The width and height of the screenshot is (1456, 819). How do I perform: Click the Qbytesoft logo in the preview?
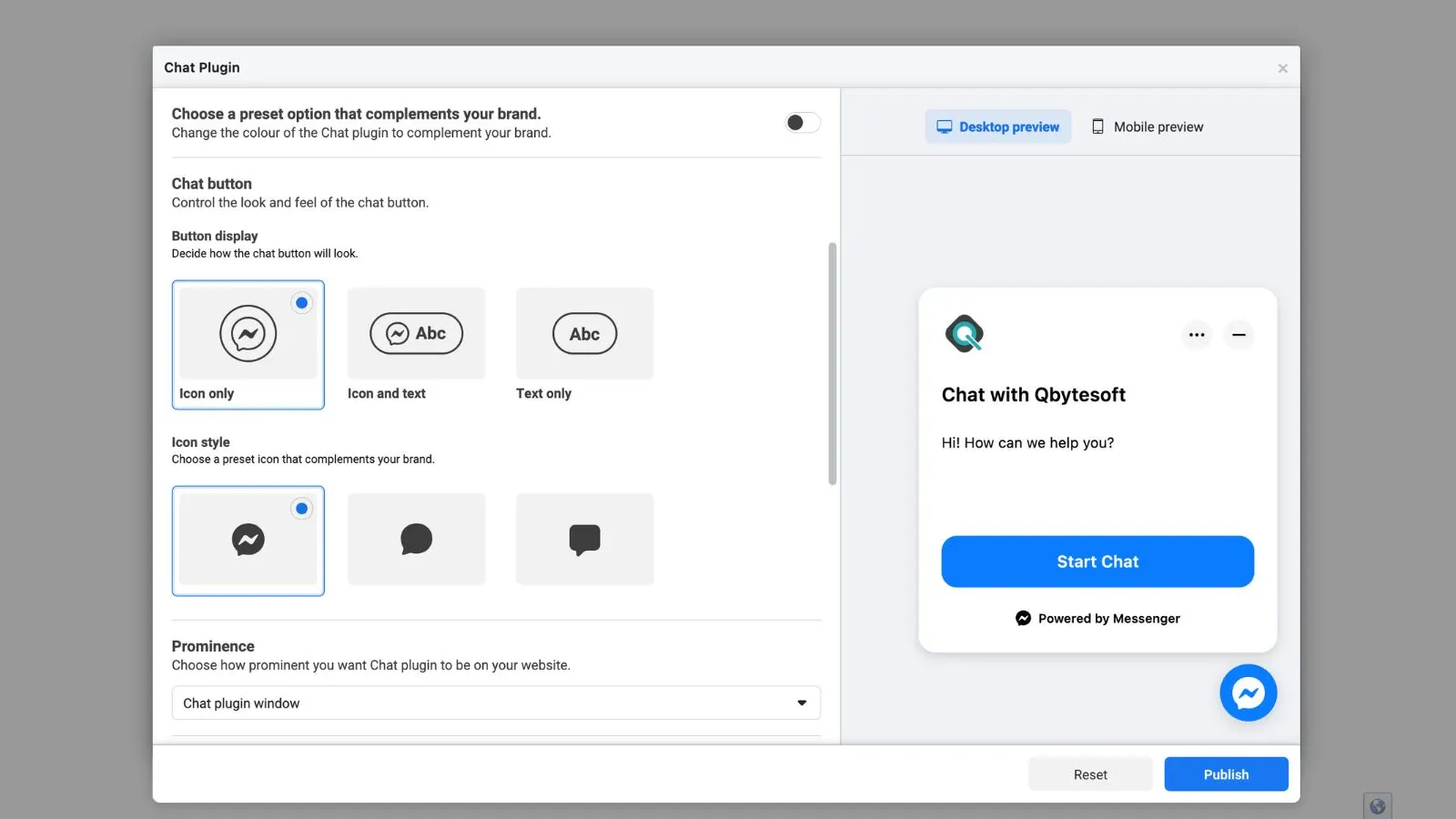click(x=965, y=333)
